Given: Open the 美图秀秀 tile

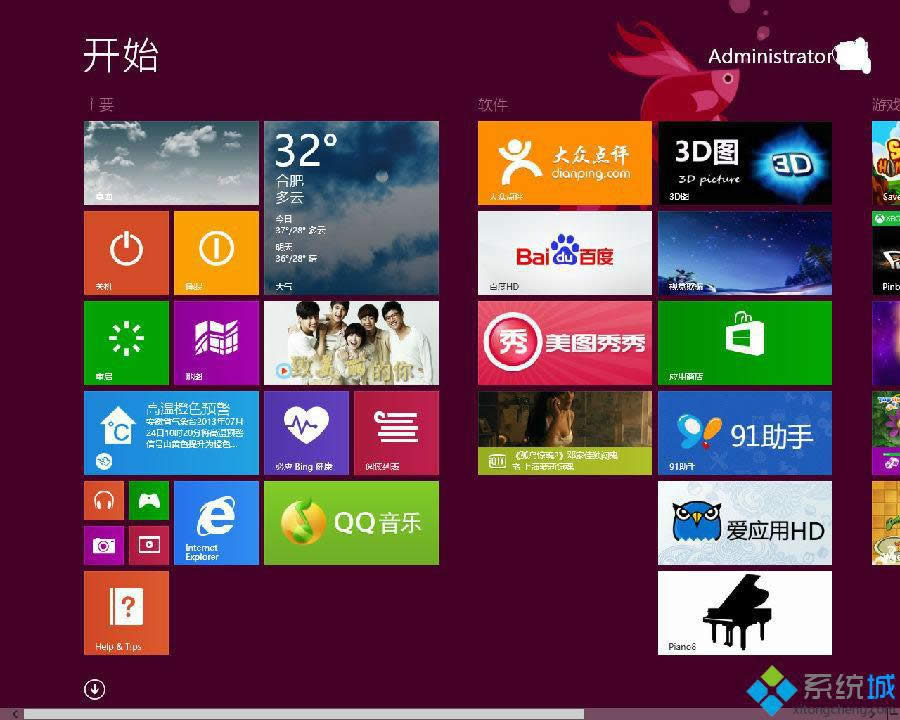Looking at the screenshot, I should coord(564,342).
